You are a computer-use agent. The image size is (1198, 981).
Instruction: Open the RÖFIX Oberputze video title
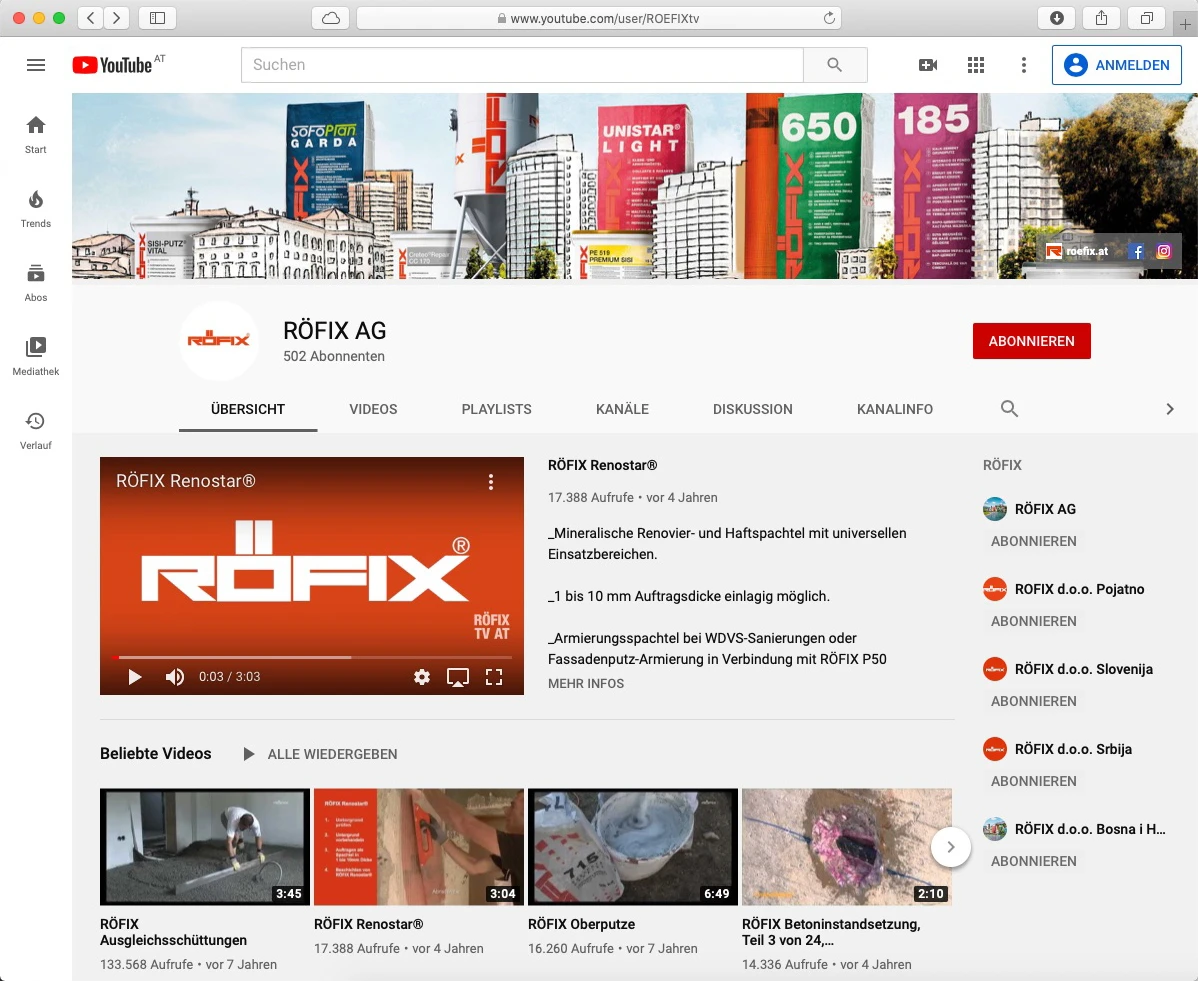581,924
